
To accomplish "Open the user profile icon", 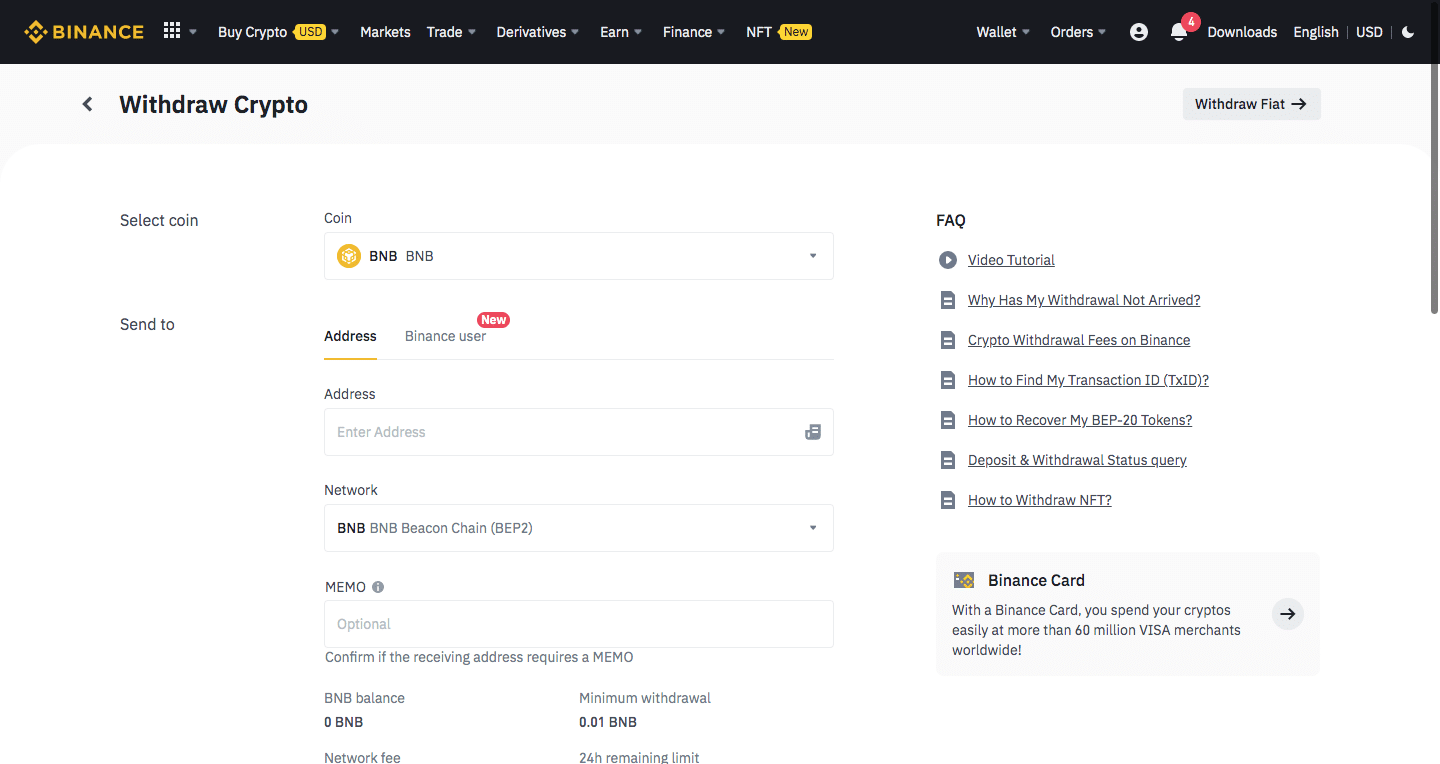I will pyautogui.click(x=1139, y=32).
